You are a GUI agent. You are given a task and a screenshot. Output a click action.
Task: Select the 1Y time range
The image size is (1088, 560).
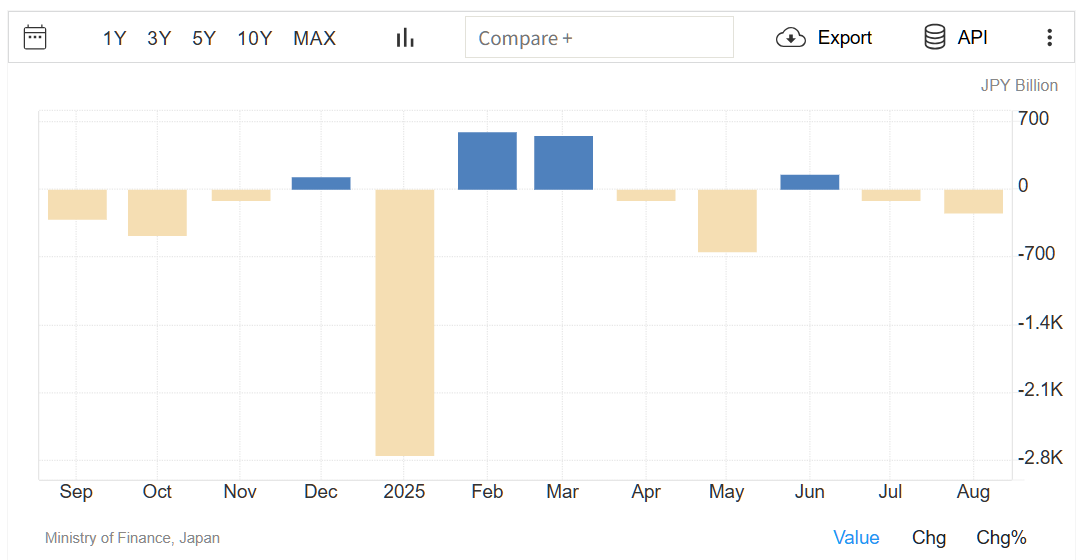coord(114,38)
